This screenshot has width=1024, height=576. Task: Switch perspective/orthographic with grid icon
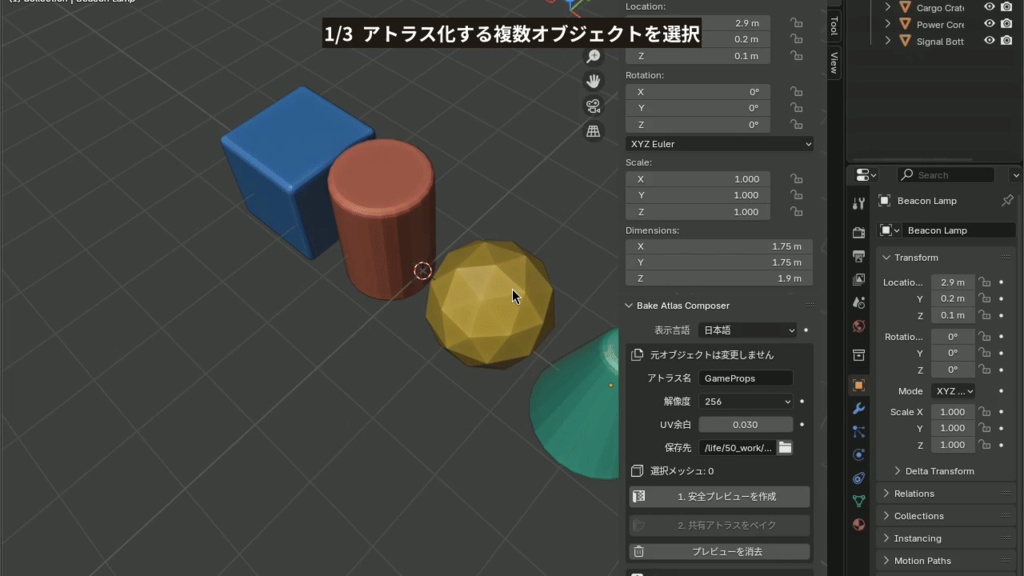coord(593,131)
